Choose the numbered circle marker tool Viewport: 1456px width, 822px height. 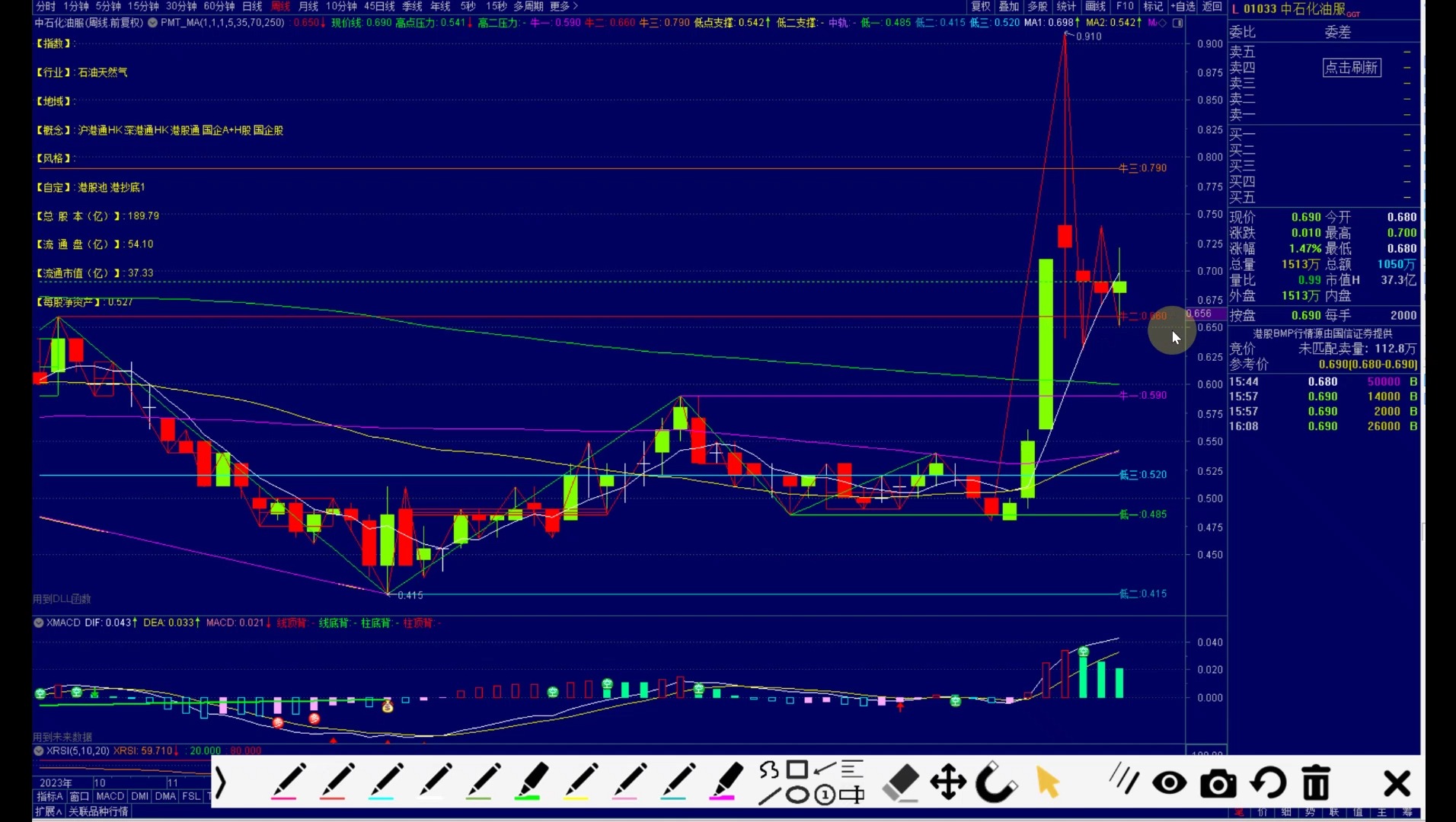coord(824,796)
